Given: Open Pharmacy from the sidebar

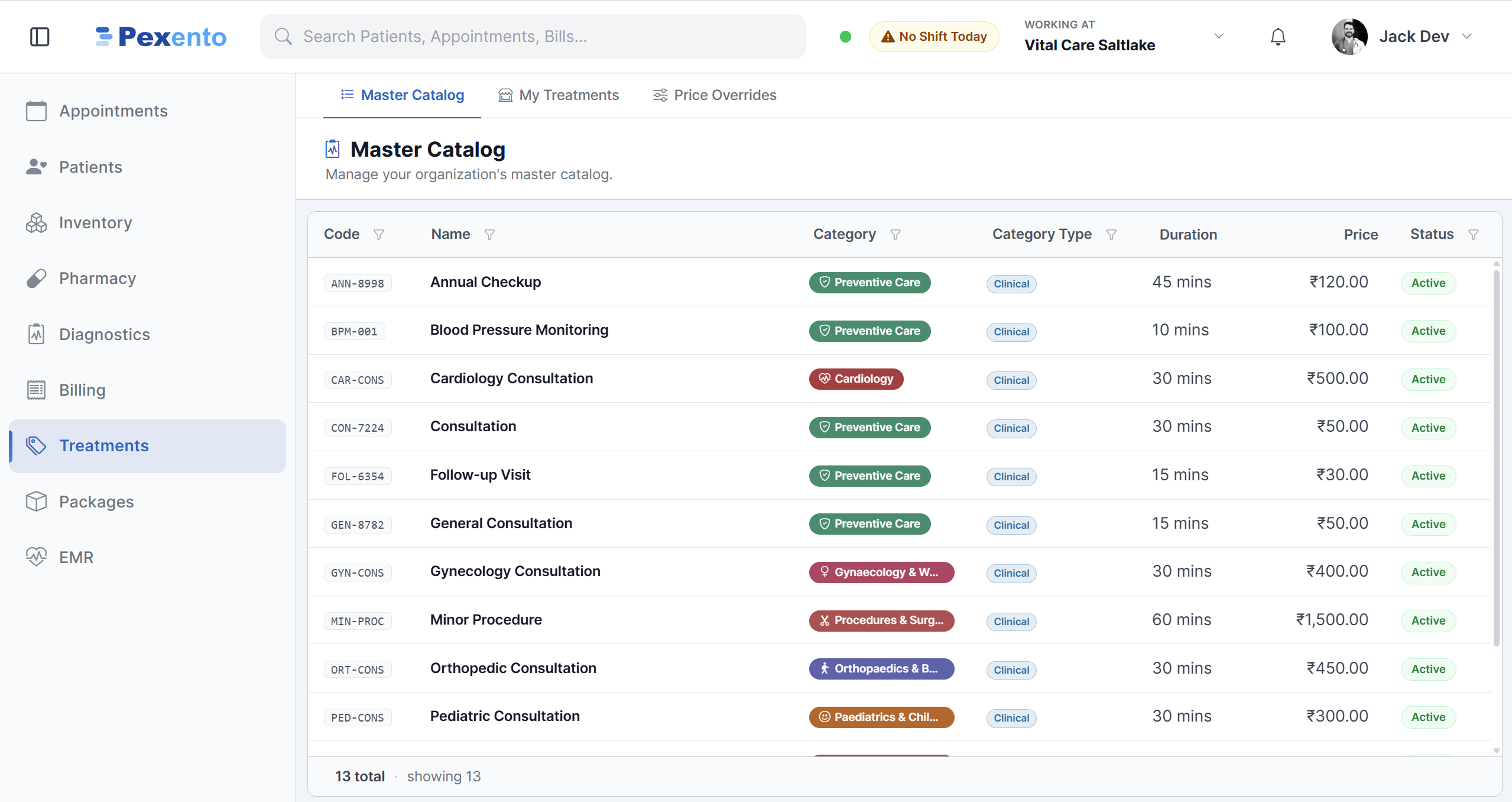Looking at the screenshot, I should click(x=147, y=279).
